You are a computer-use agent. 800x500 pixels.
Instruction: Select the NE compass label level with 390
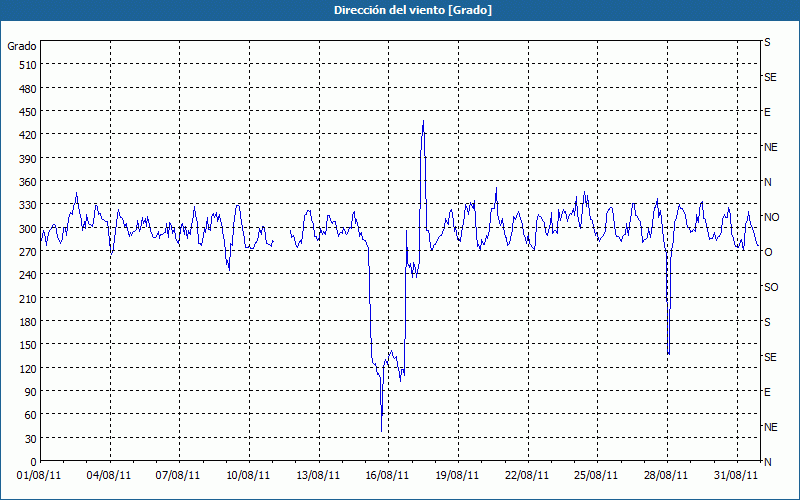click(x=771, y=147)
